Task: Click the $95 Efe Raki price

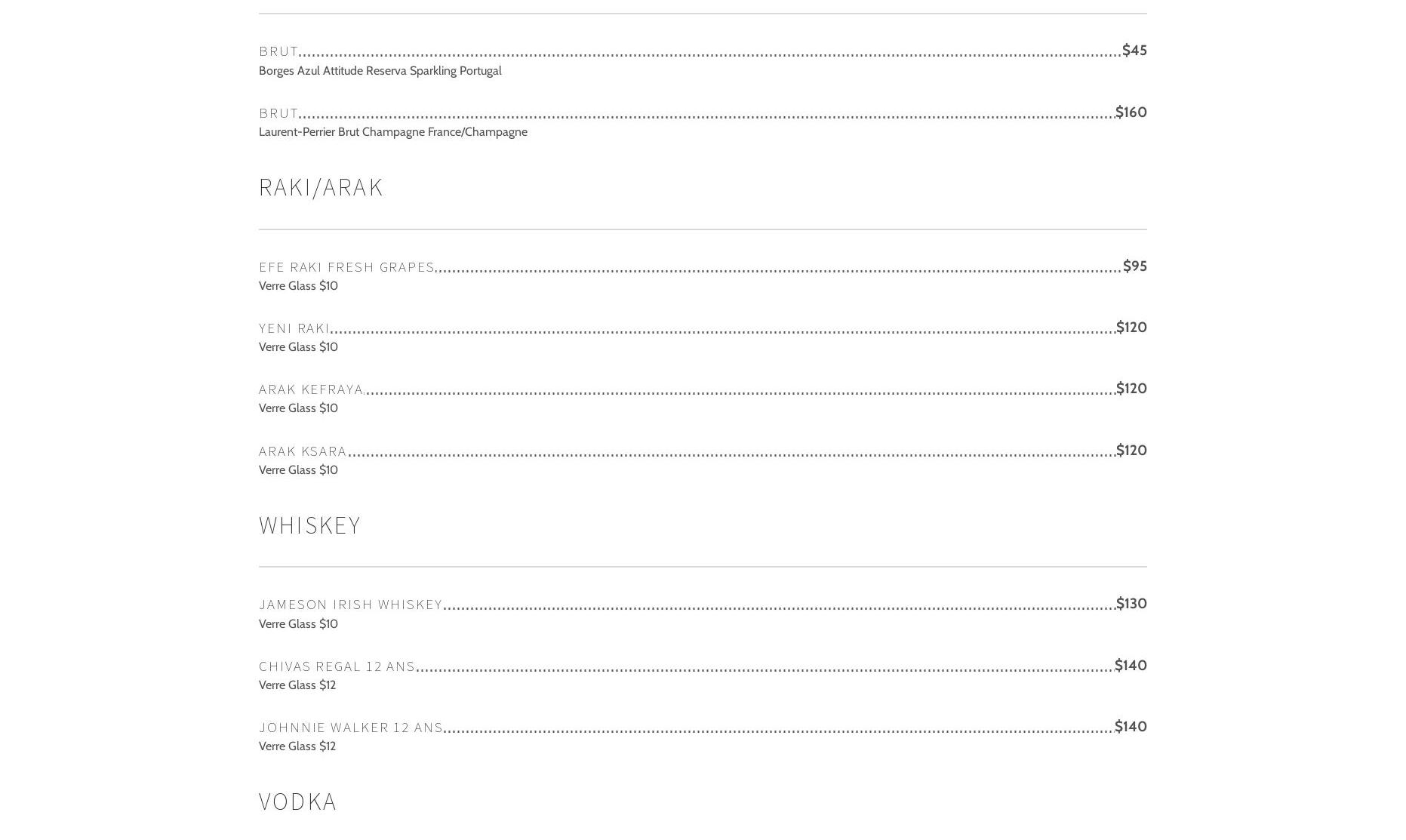Action: coord(1134,266)
